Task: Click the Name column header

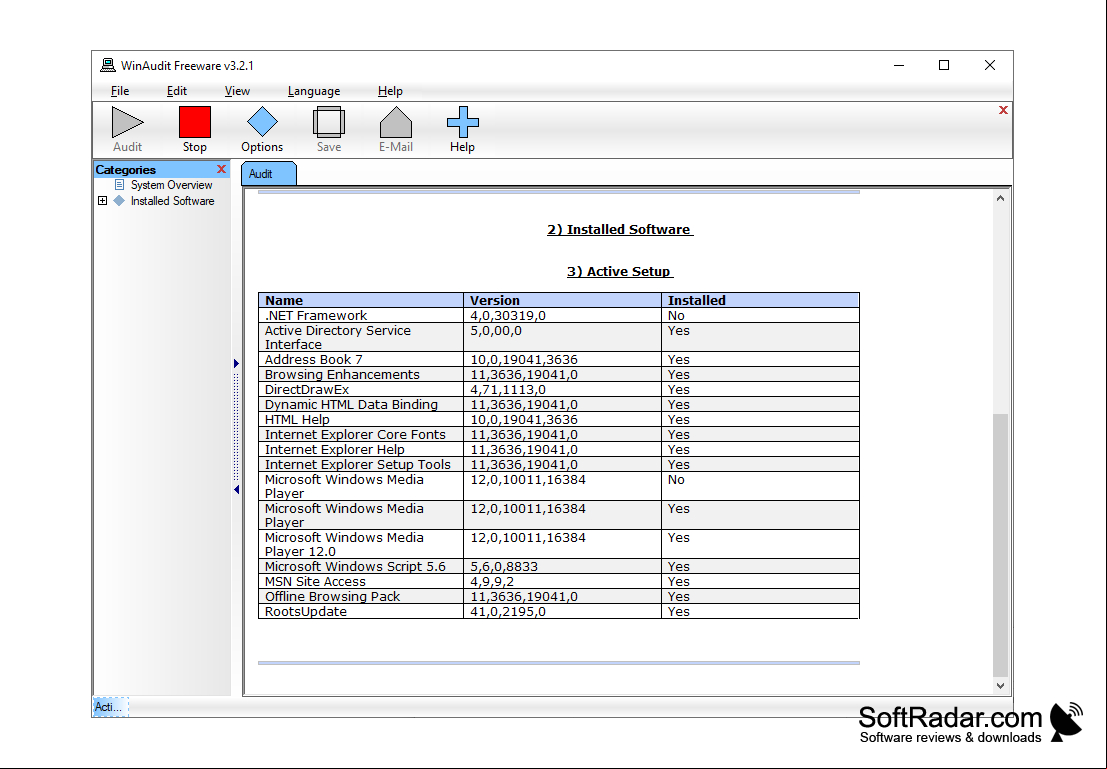Action: point(361,300)
